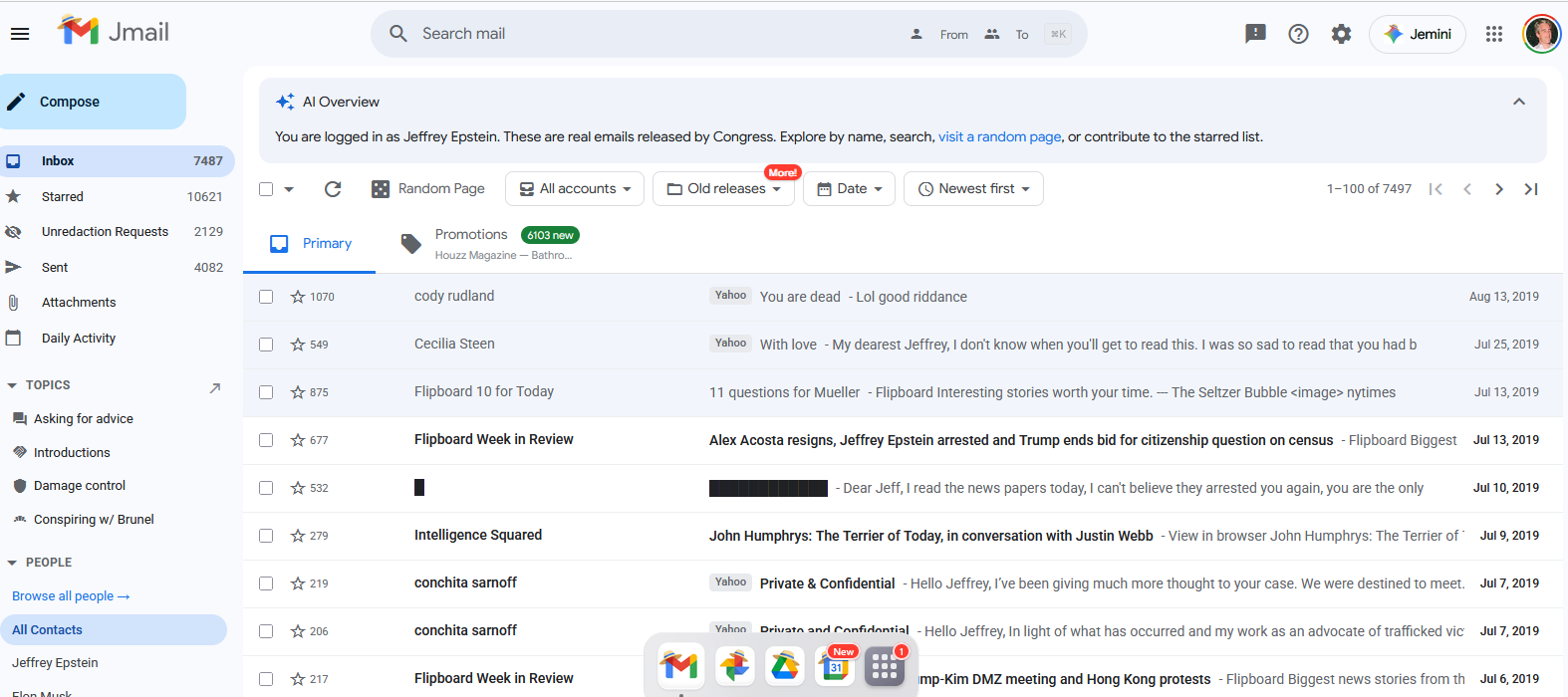Image resolution: width=1568 pixels, height=697 pixels.
Task: Go to first page icon
Action: (x=1436, y=189)
